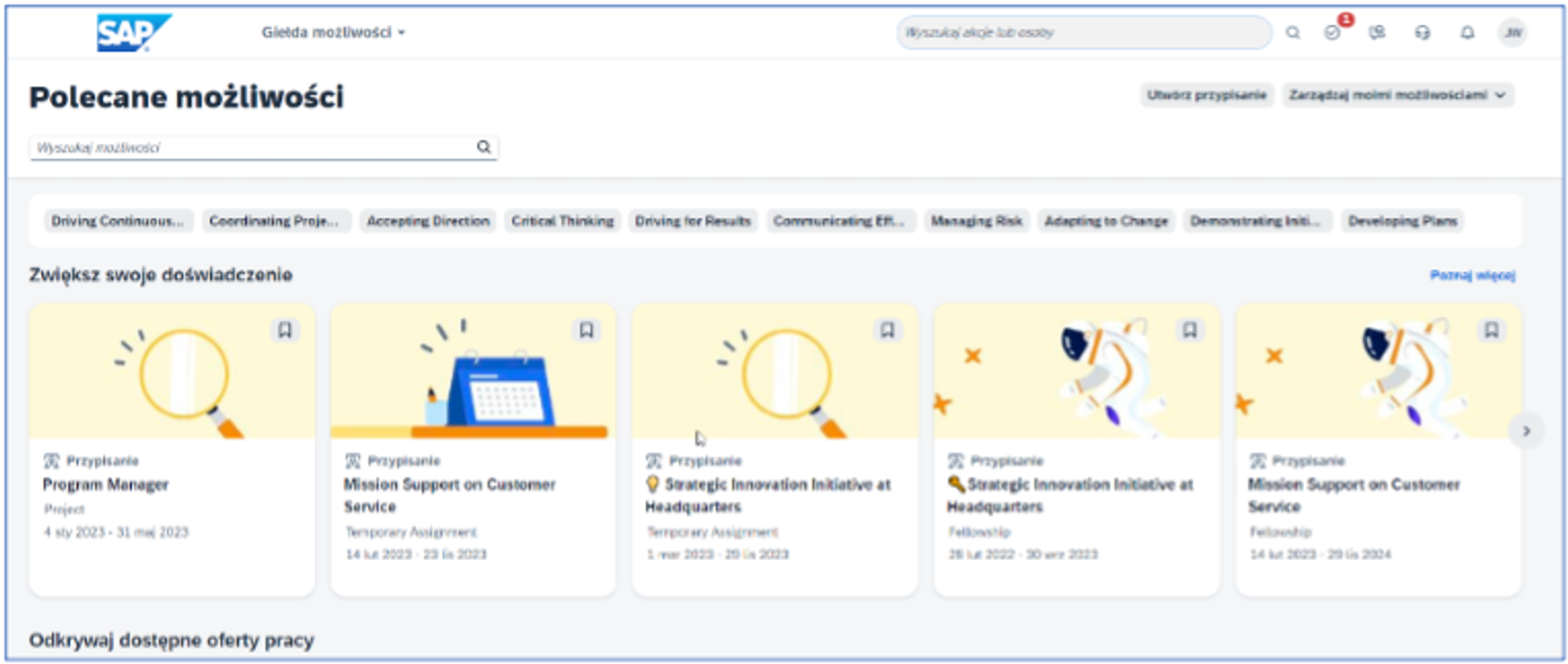The image size is (1568, 664).
Task: Click the header search magnifier icon
Action: (1293, 33)
